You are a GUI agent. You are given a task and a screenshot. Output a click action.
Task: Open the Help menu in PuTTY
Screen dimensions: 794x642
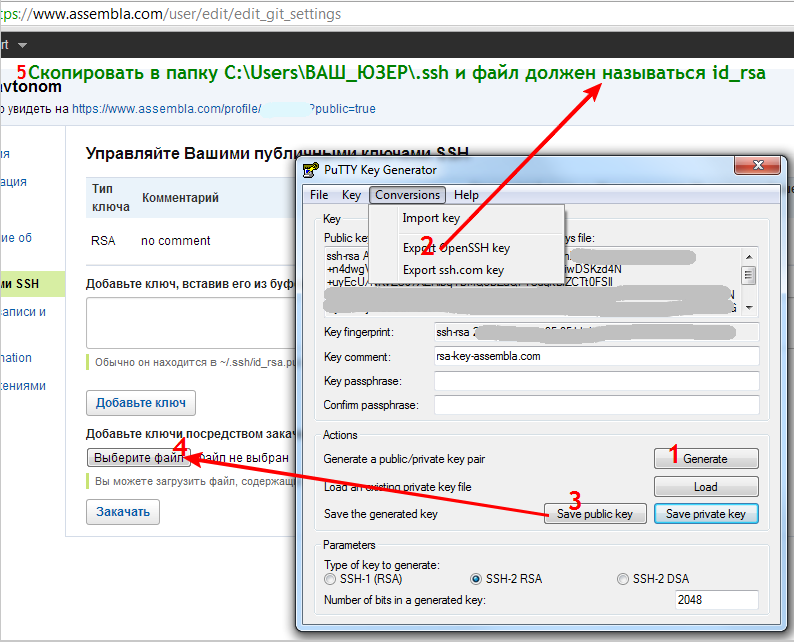tap(466, 195)
